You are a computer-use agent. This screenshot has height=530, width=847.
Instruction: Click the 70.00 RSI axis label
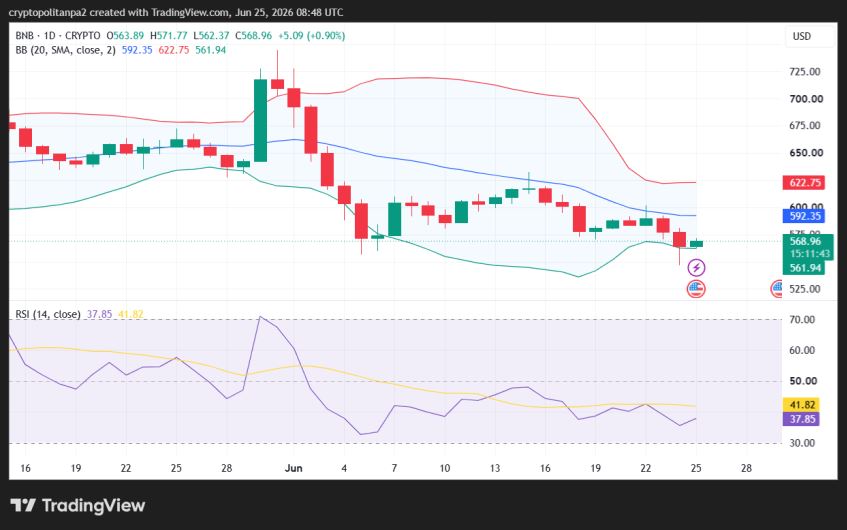(802, 320)
